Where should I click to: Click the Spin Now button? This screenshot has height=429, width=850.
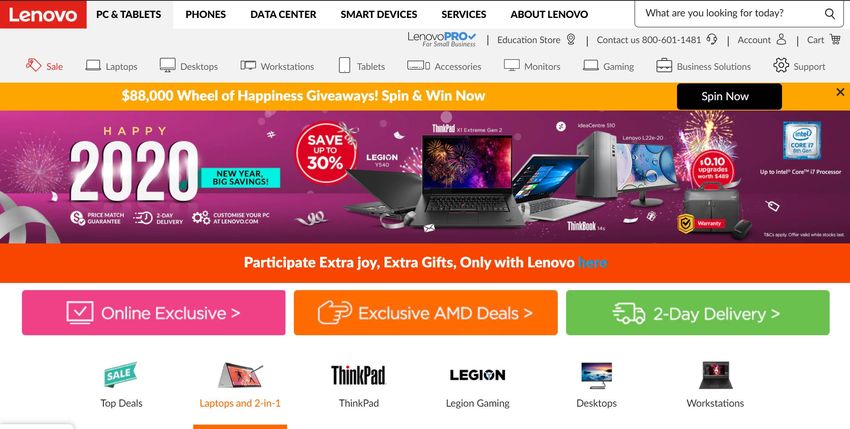[729, 96]
